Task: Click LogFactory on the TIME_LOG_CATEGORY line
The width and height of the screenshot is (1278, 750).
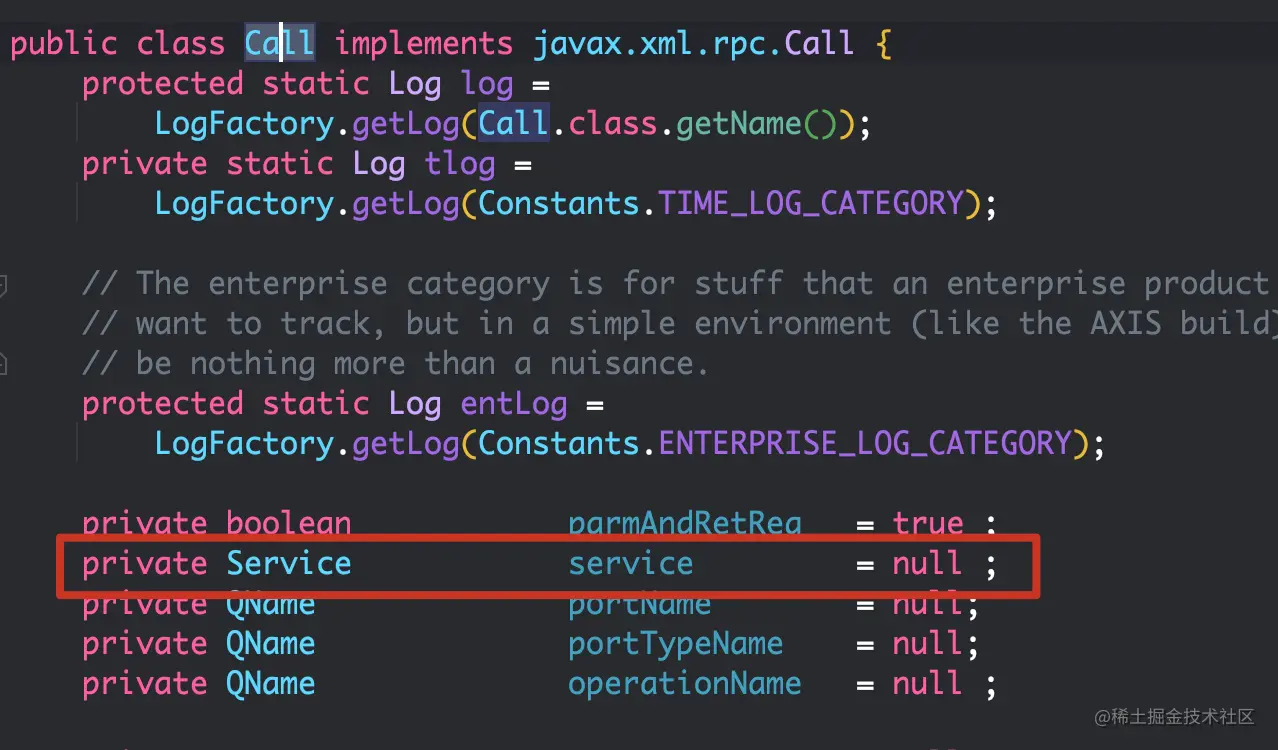Action: click(x=243, y=204)
